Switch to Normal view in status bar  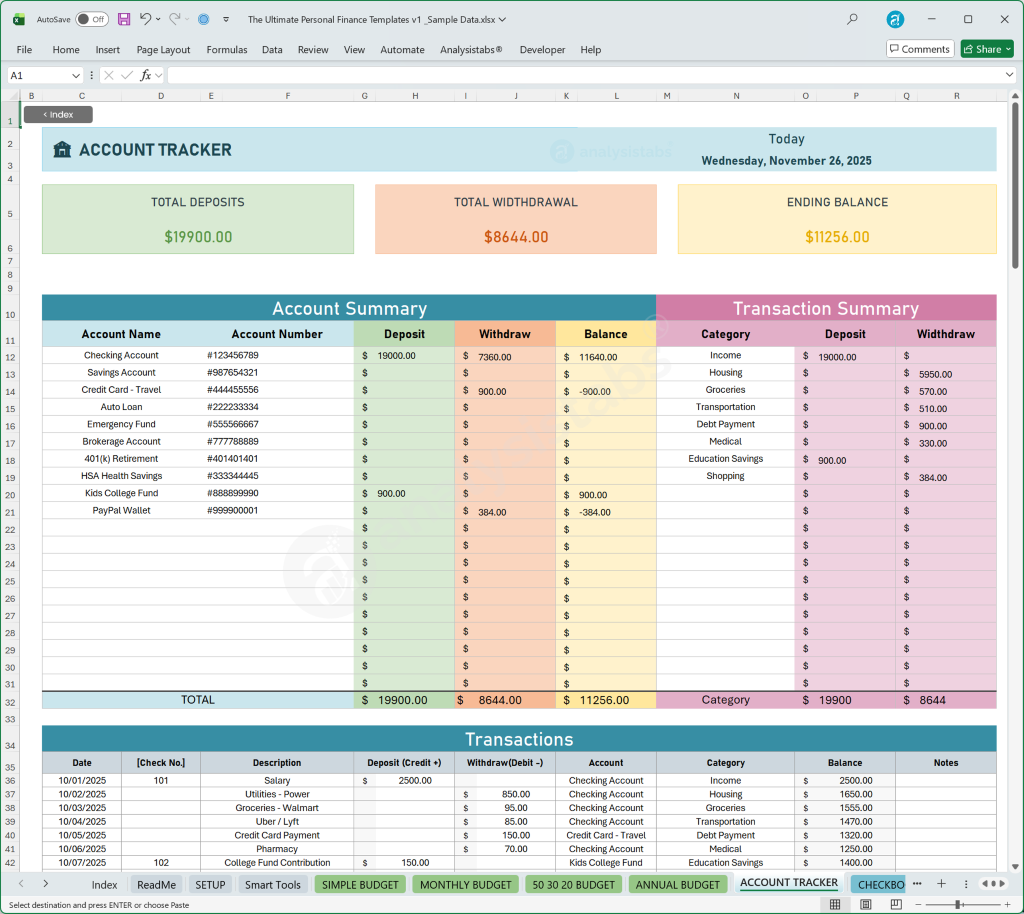[x=836, y=904]
